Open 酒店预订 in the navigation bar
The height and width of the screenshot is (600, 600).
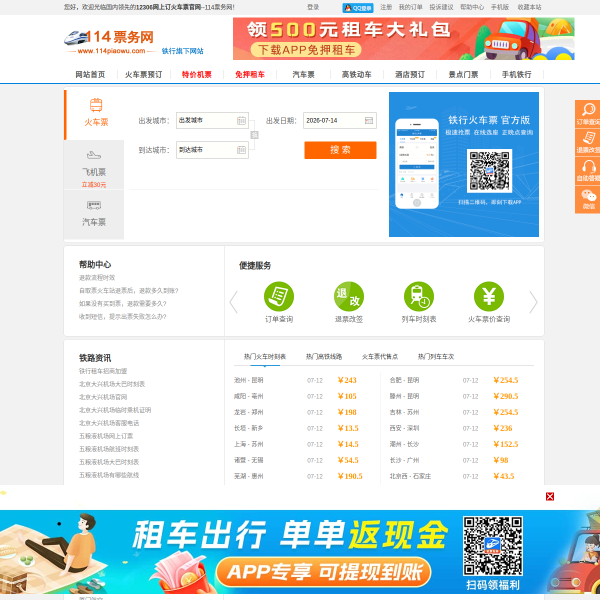(x=410, y=75)
